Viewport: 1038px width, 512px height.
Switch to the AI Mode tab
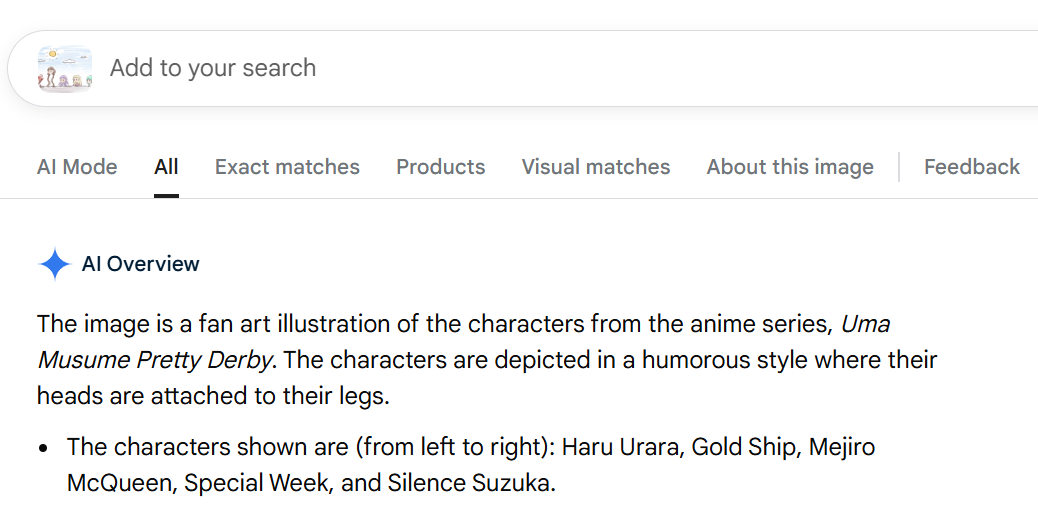point(77,167)
